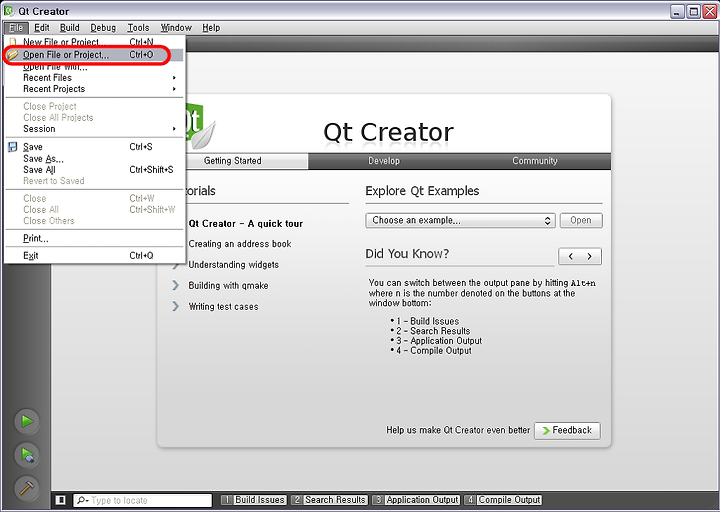Viewport: 720px width, 512px height.
Task: Toggle the Build Issues output pane
Action: click(254, 500)
